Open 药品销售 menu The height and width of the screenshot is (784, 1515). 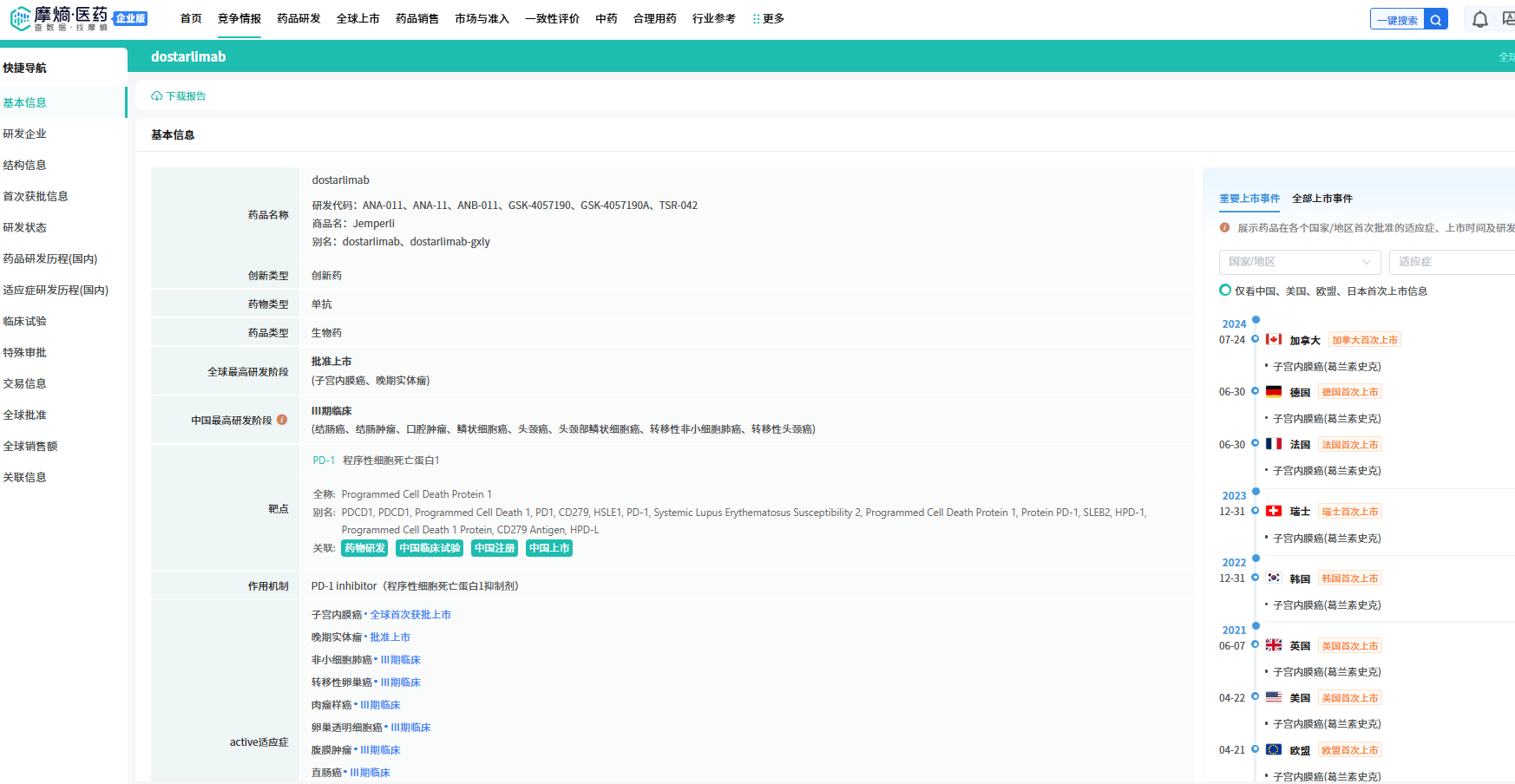417,18
